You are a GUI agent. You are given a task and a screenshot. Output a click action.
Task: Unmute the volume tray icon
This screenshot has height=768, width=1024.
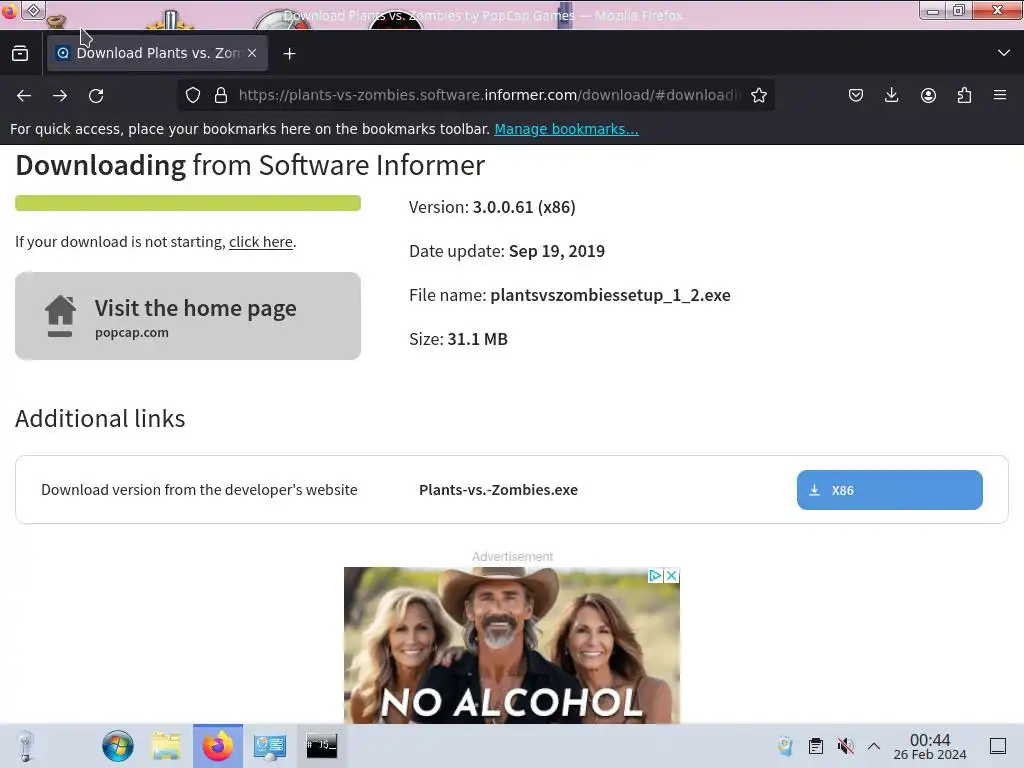[846, 746]
